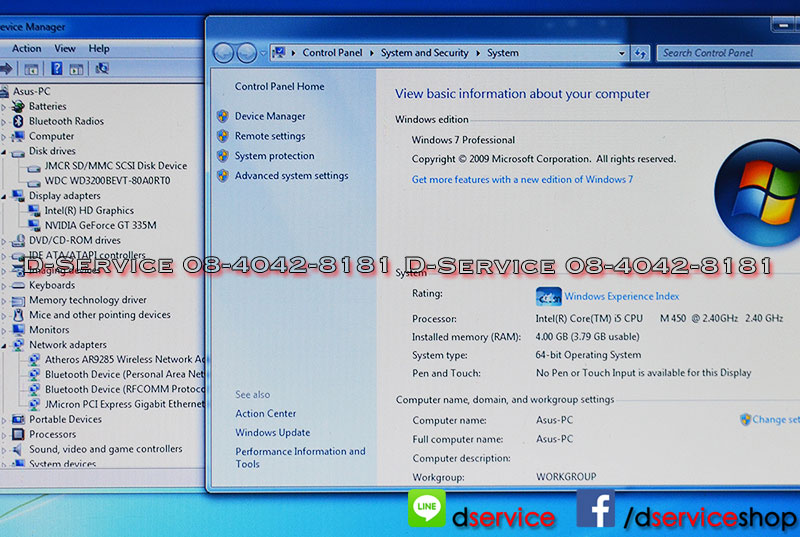Click the DVD/CD-ROM drives icon

coord(18,240)
